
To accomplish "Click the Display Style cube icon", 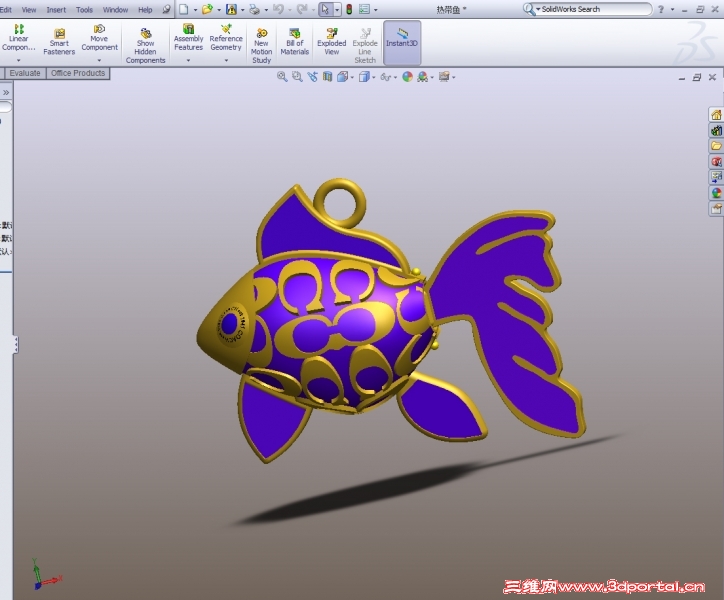I will coord(364,77).
